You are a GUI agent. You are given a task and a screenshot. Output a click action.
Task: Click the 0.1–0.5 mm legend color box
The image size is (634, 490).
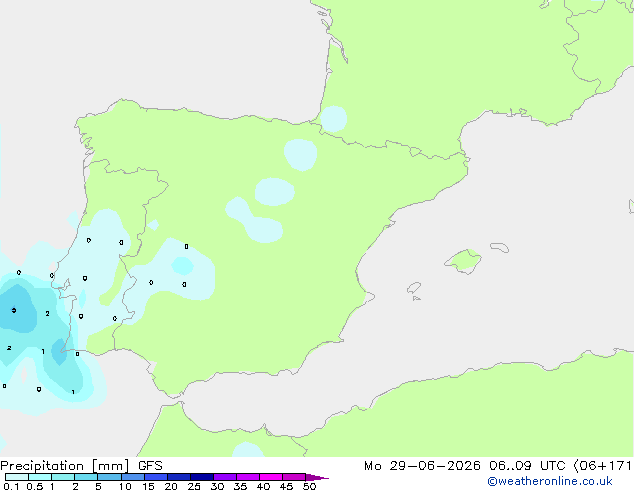17,477
